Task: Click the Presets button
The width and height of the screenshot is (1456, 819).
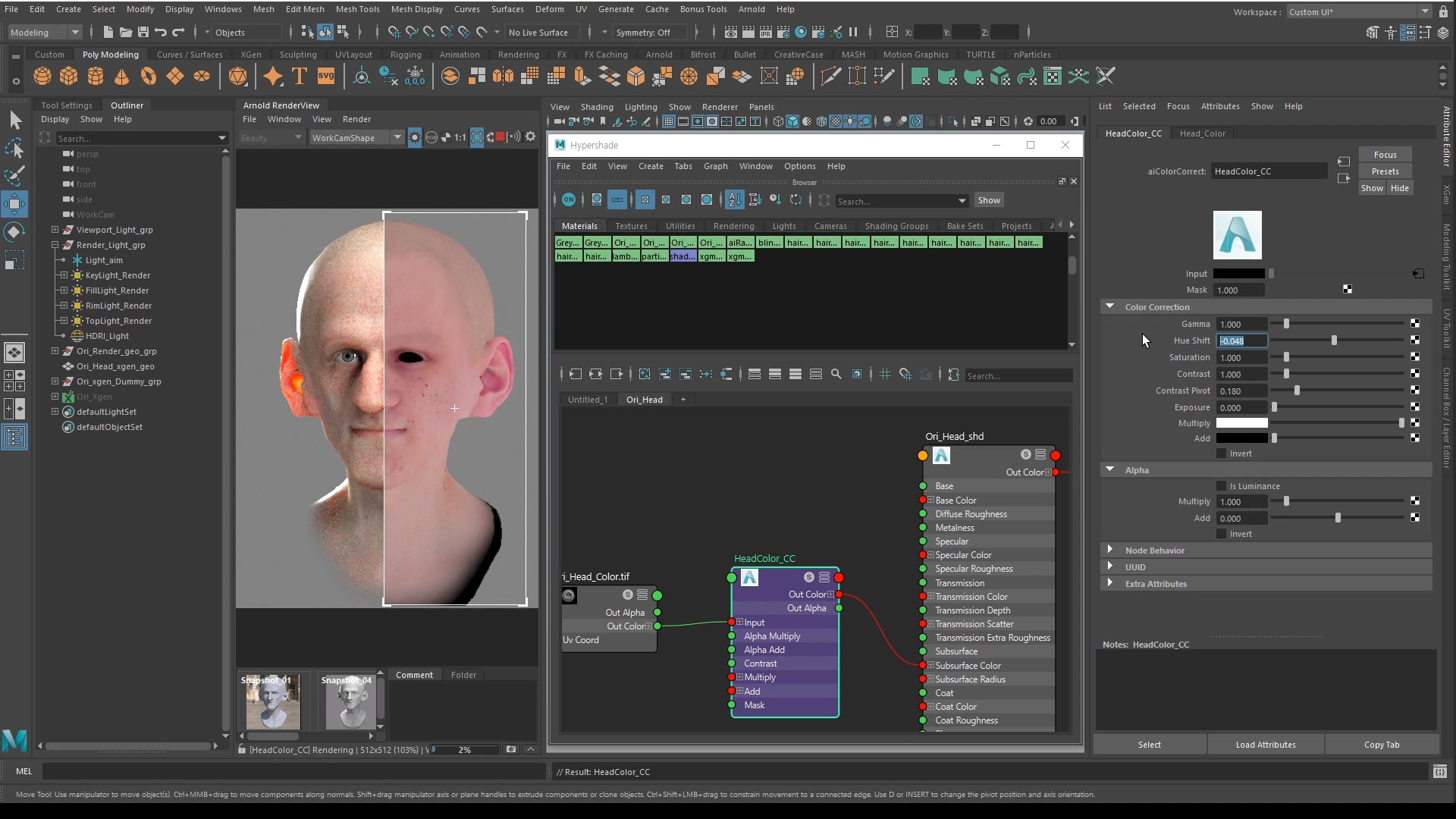Action: point(1384,171)
